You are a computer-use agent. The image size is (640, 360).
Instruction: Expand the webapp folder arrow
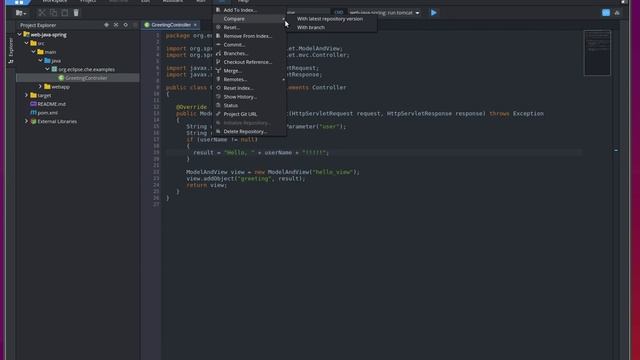[x=40, y=87]
